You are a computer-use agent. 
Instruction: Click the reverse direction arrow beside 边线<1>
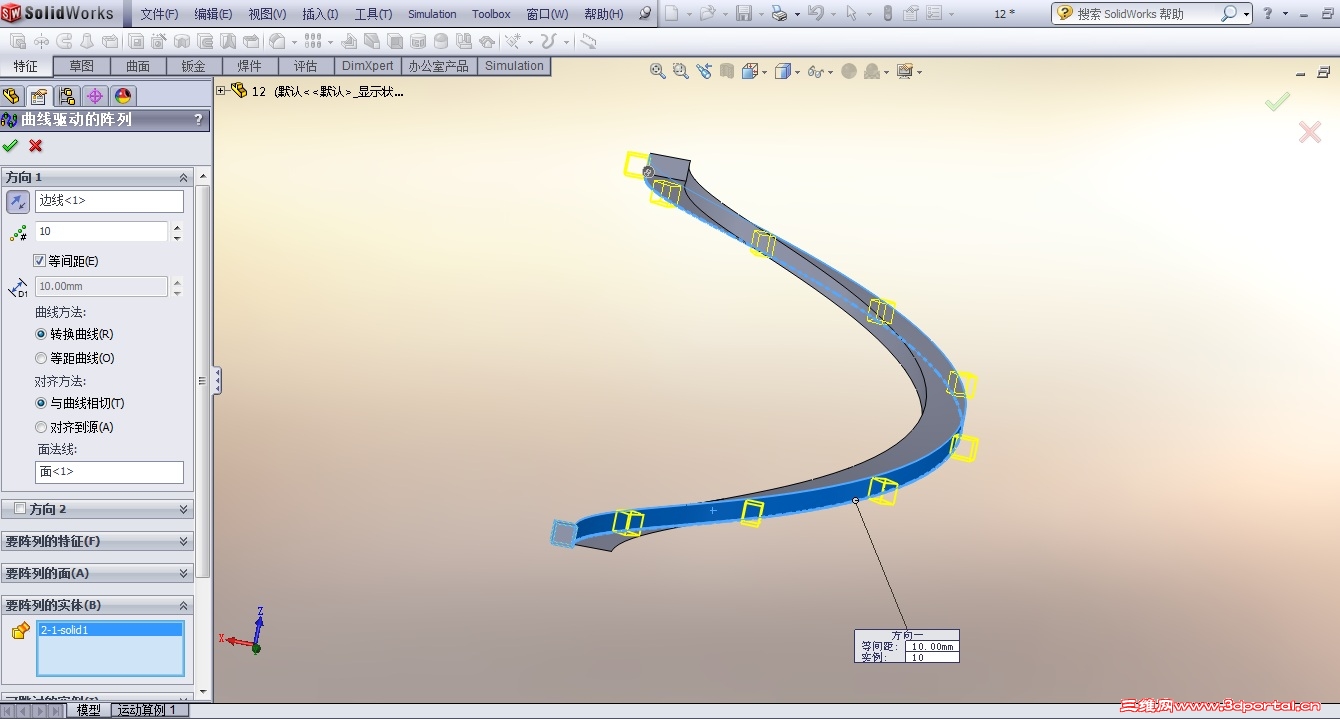pyautogui.click(x=18, y=202)
